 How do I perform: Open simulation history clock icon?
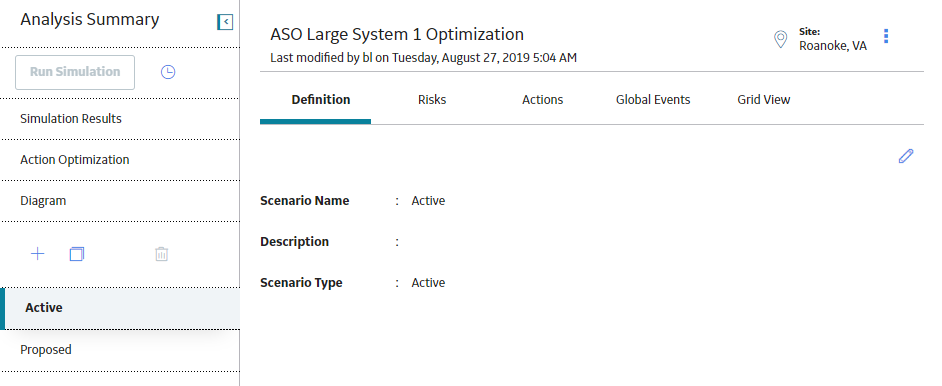[x=168, y=72]
